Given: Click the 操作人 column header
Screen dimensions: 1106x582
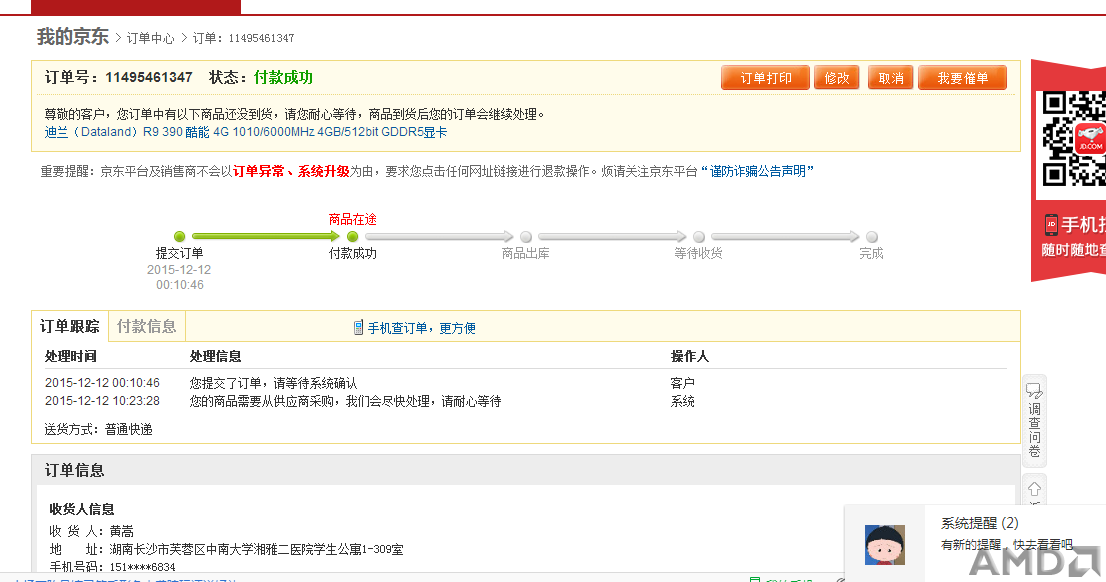Looking at the screenshot, I should pos(690,356).
